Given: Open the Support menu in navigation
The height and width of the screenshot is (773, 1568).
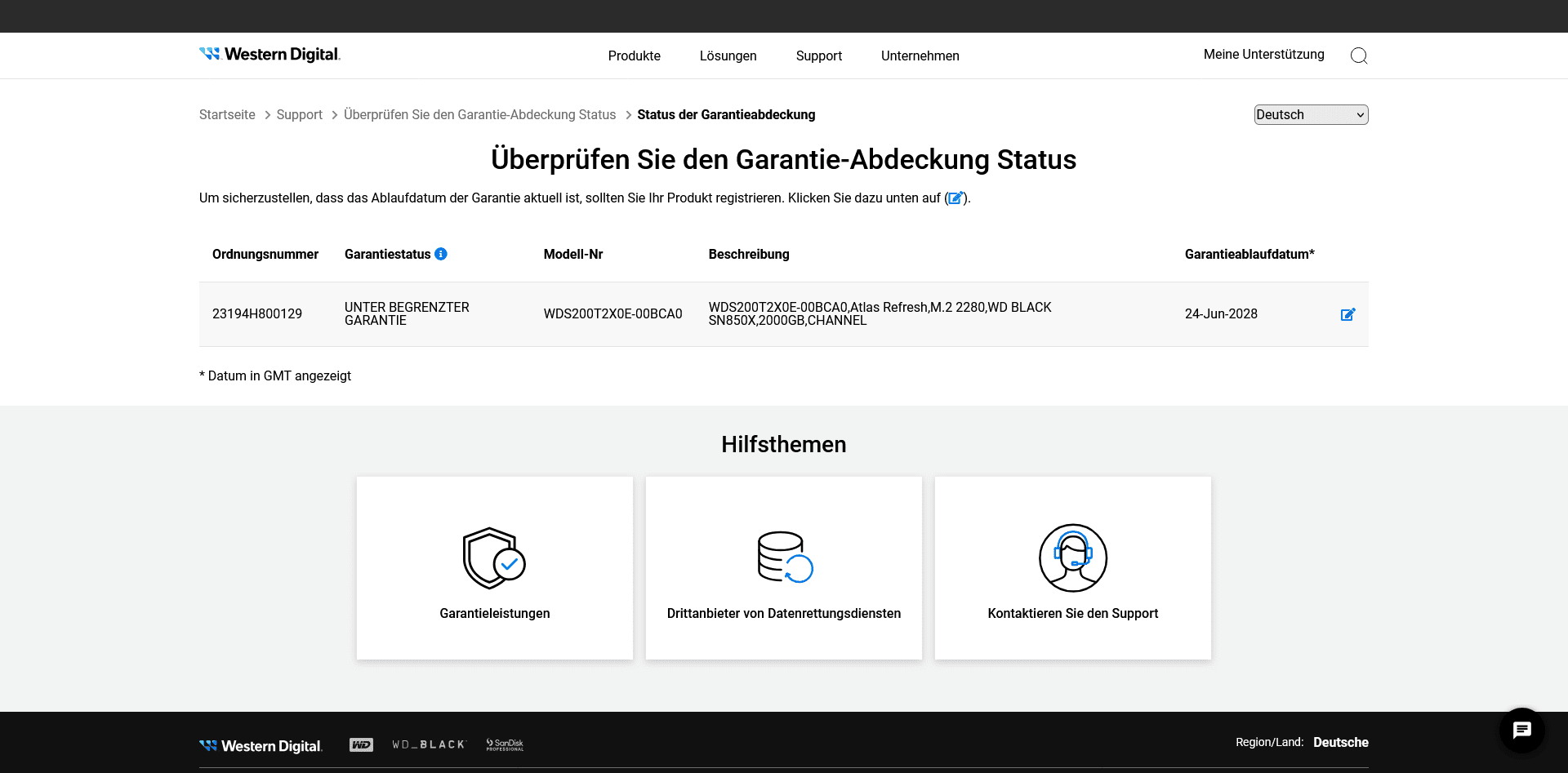Looking at the screenshot, I should [818, 56].
